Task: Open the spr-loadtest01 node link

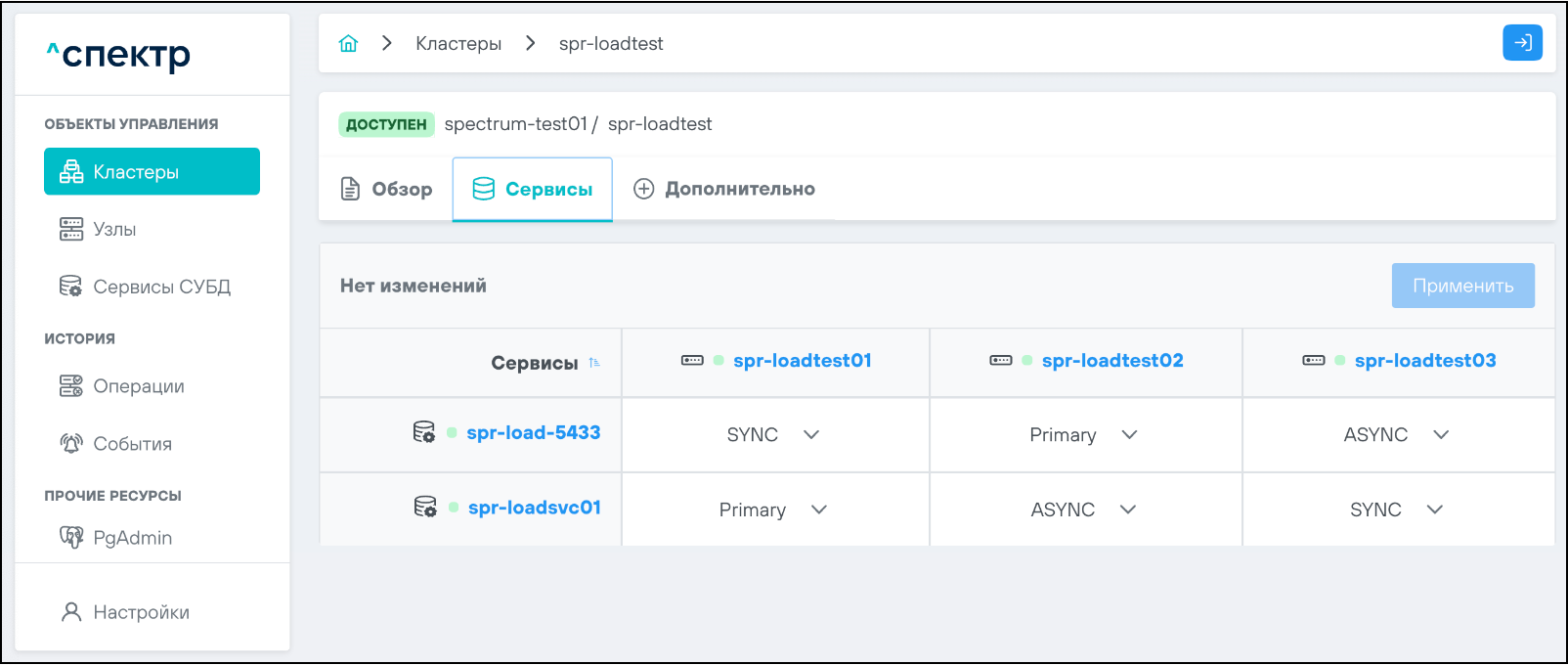Action: tap(802, 361)
